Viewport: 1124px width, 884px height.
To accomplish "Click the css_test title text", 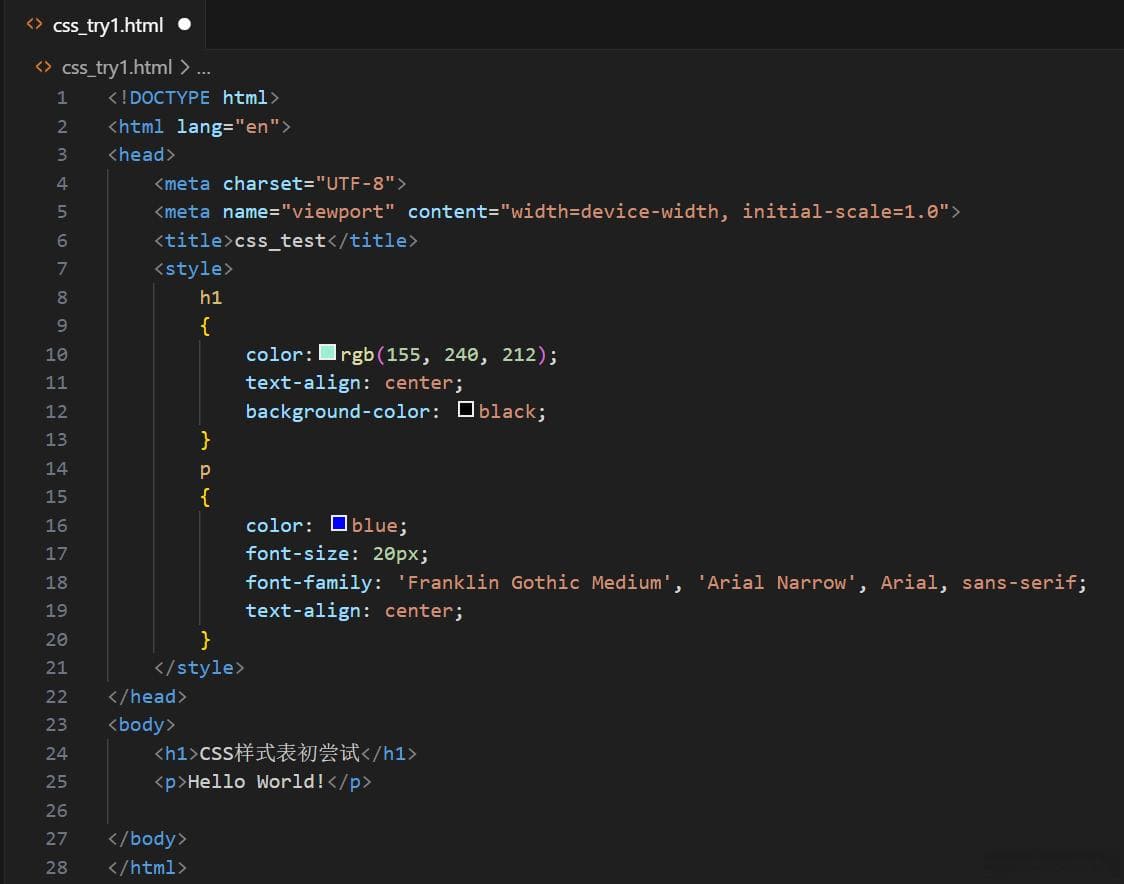I will [x=280, y=240].
